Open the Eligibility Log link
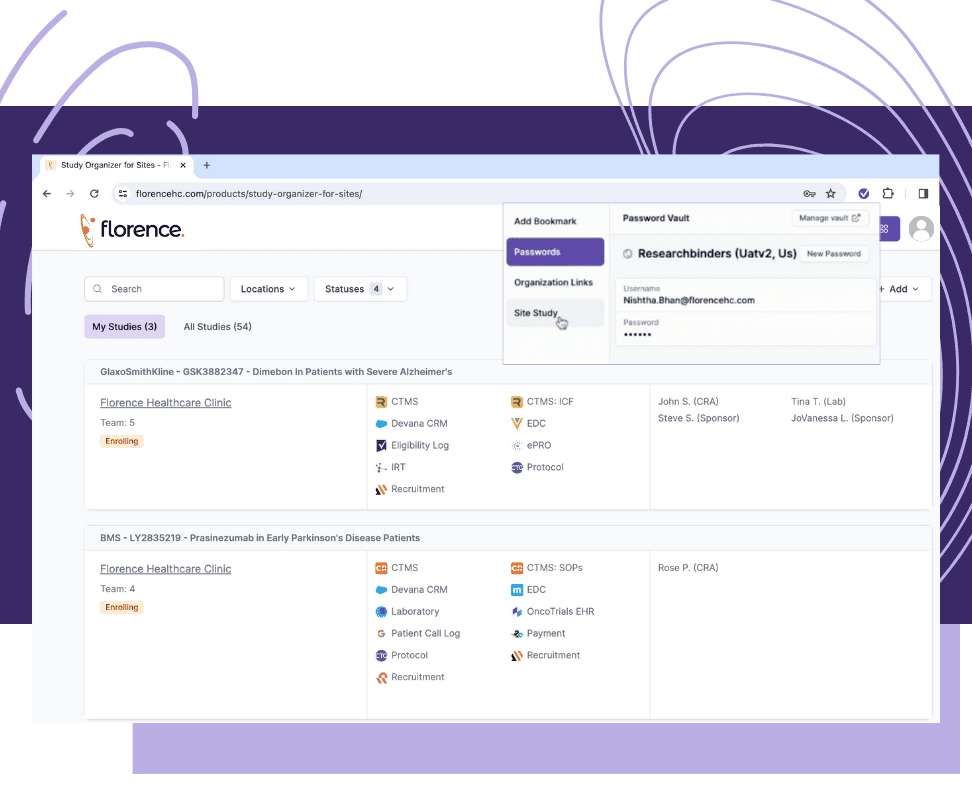Viewport: 972px width, 804px height. click(x=412, y=445)
